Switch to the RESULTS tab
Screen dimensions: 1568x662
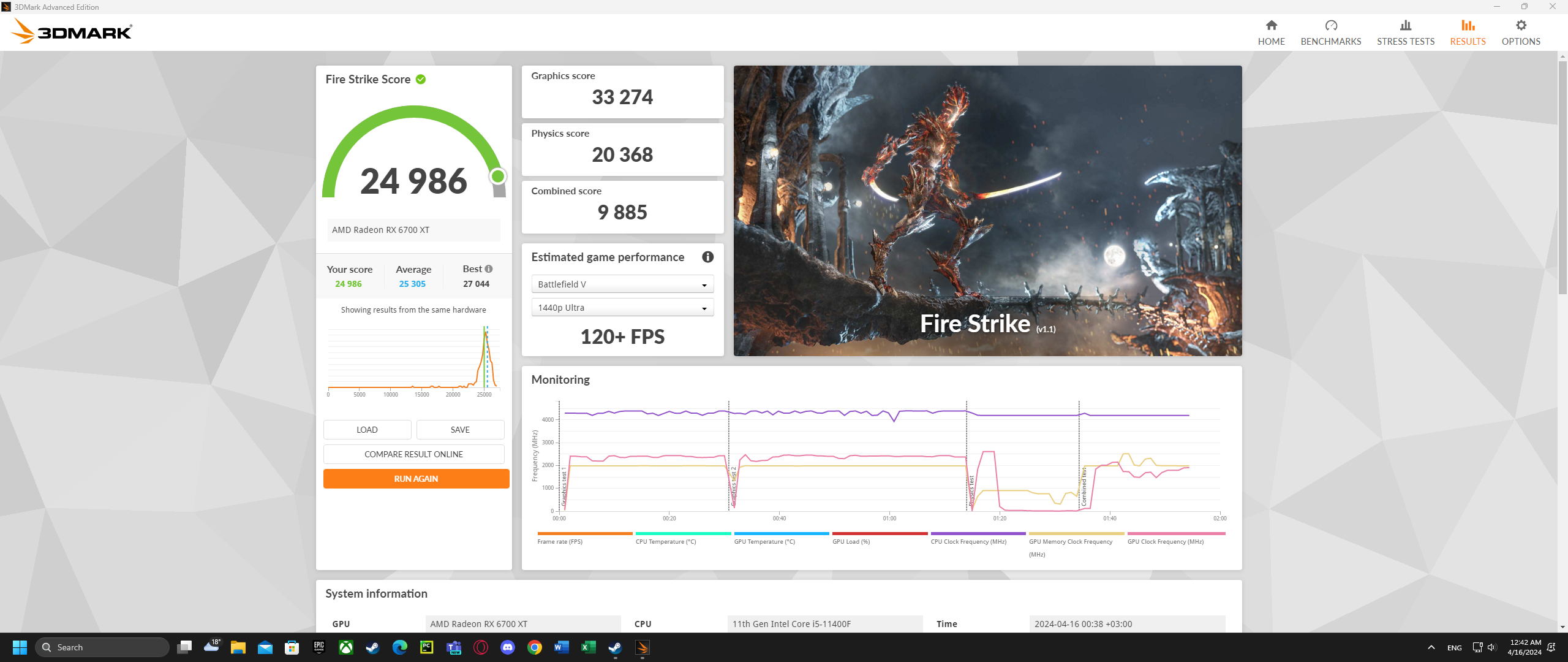(x=1468, y=32)
